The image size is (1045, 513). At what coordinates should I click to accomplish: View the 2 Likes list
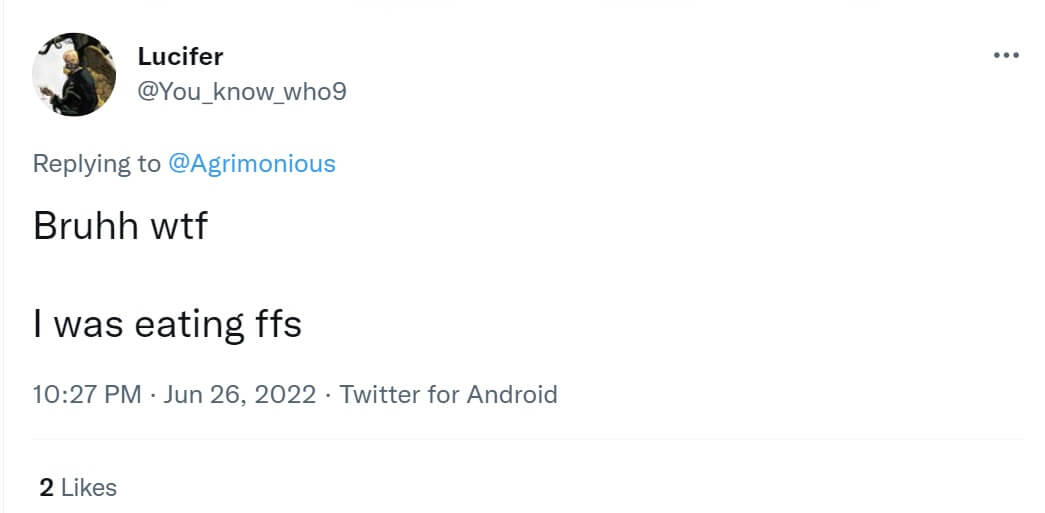click(78, 488)
